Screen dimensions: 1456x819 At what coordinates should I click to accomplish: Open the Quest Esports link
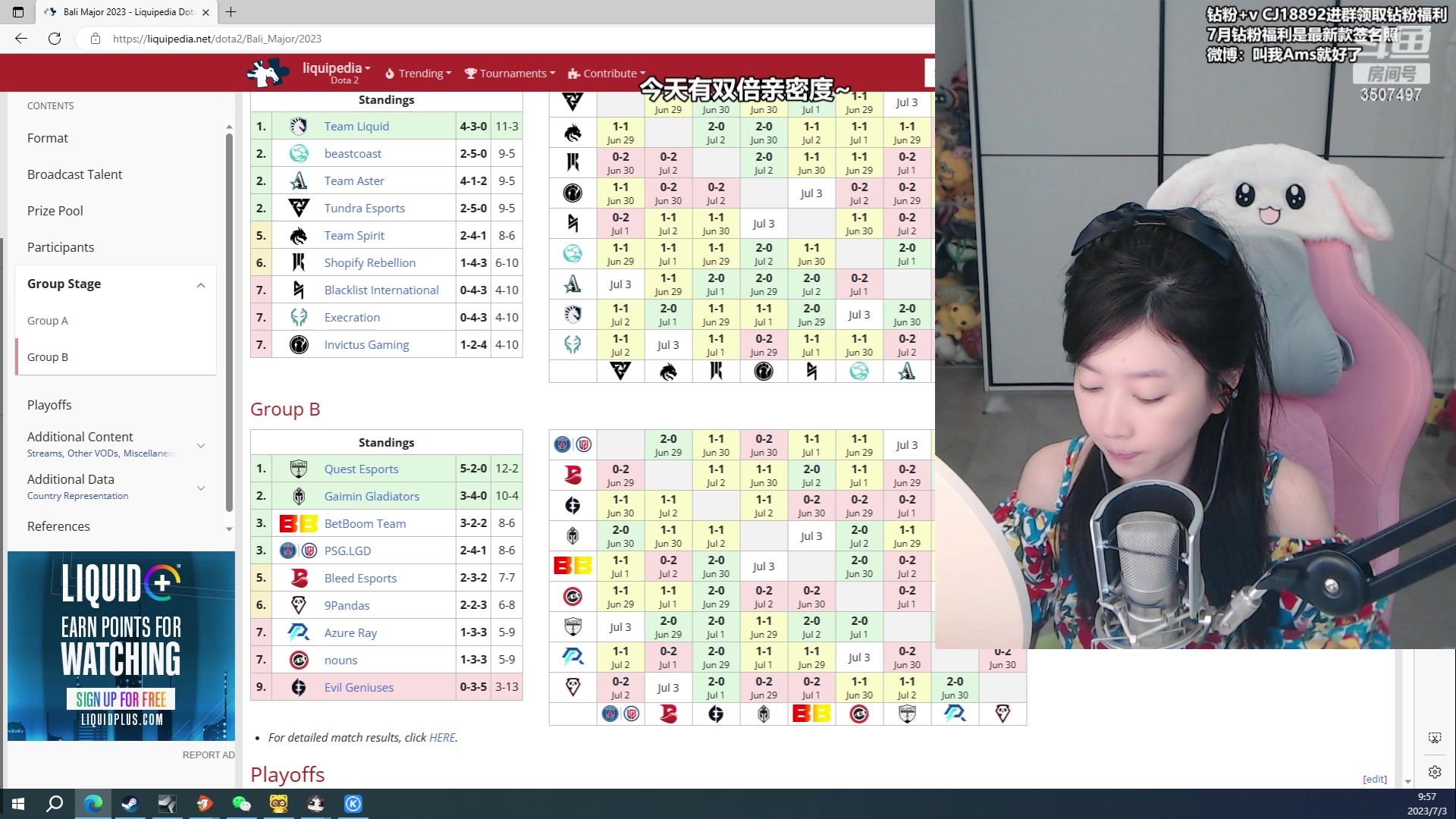tap(362, 469)
